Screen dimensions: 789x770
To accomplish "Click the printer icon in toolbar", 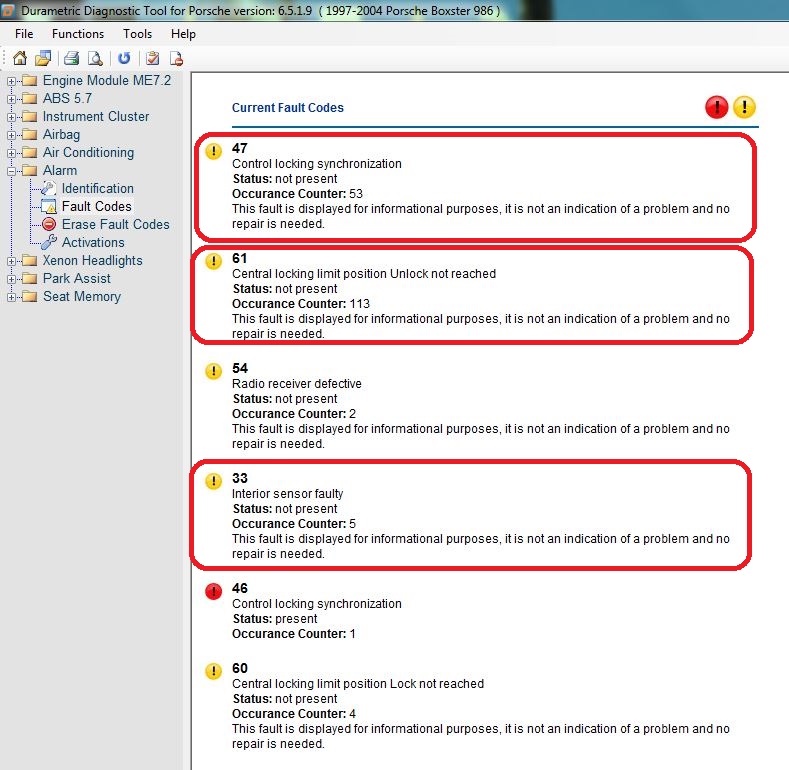I will point(72,58).
